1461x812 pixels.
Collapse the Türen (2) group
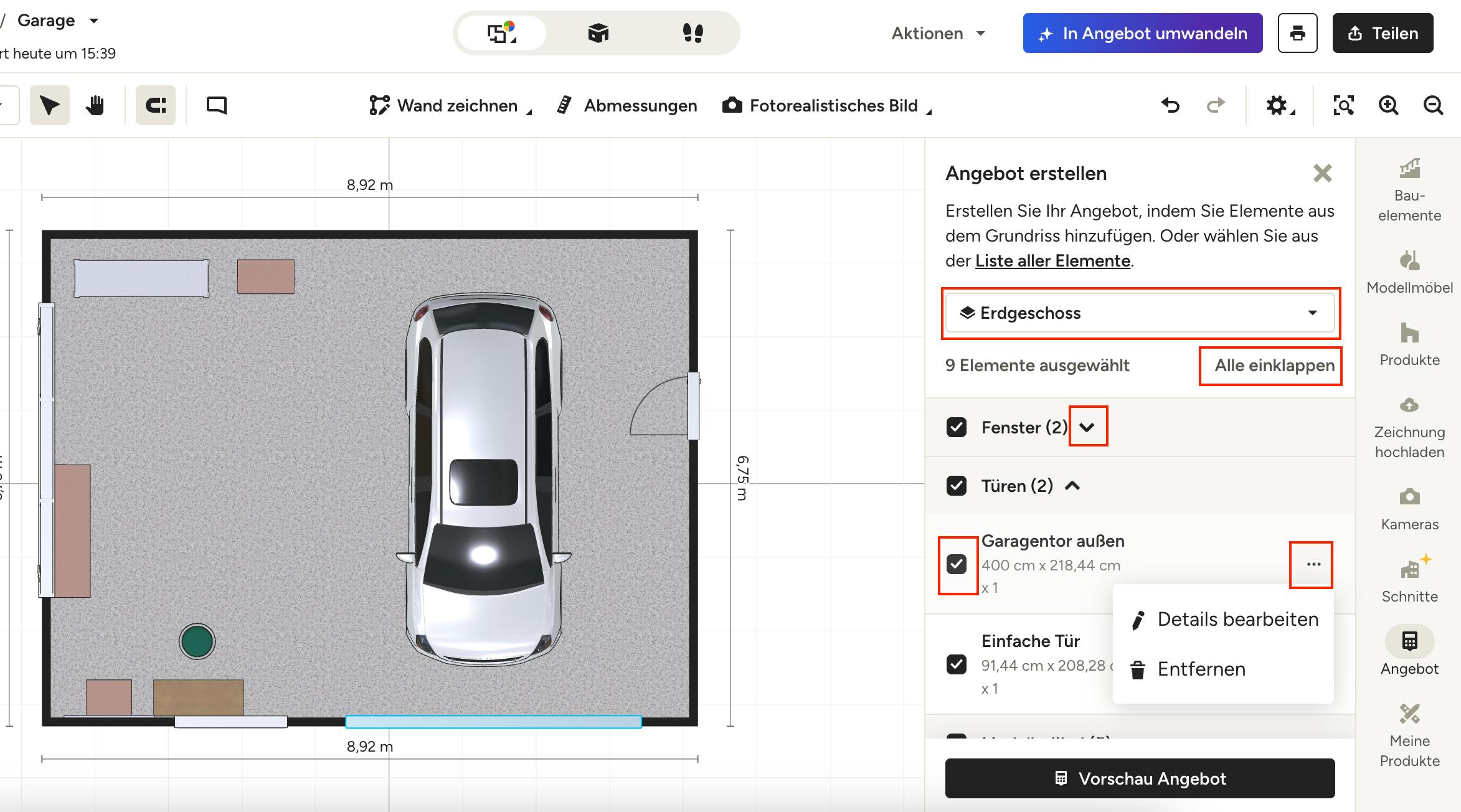point(1072,486)
